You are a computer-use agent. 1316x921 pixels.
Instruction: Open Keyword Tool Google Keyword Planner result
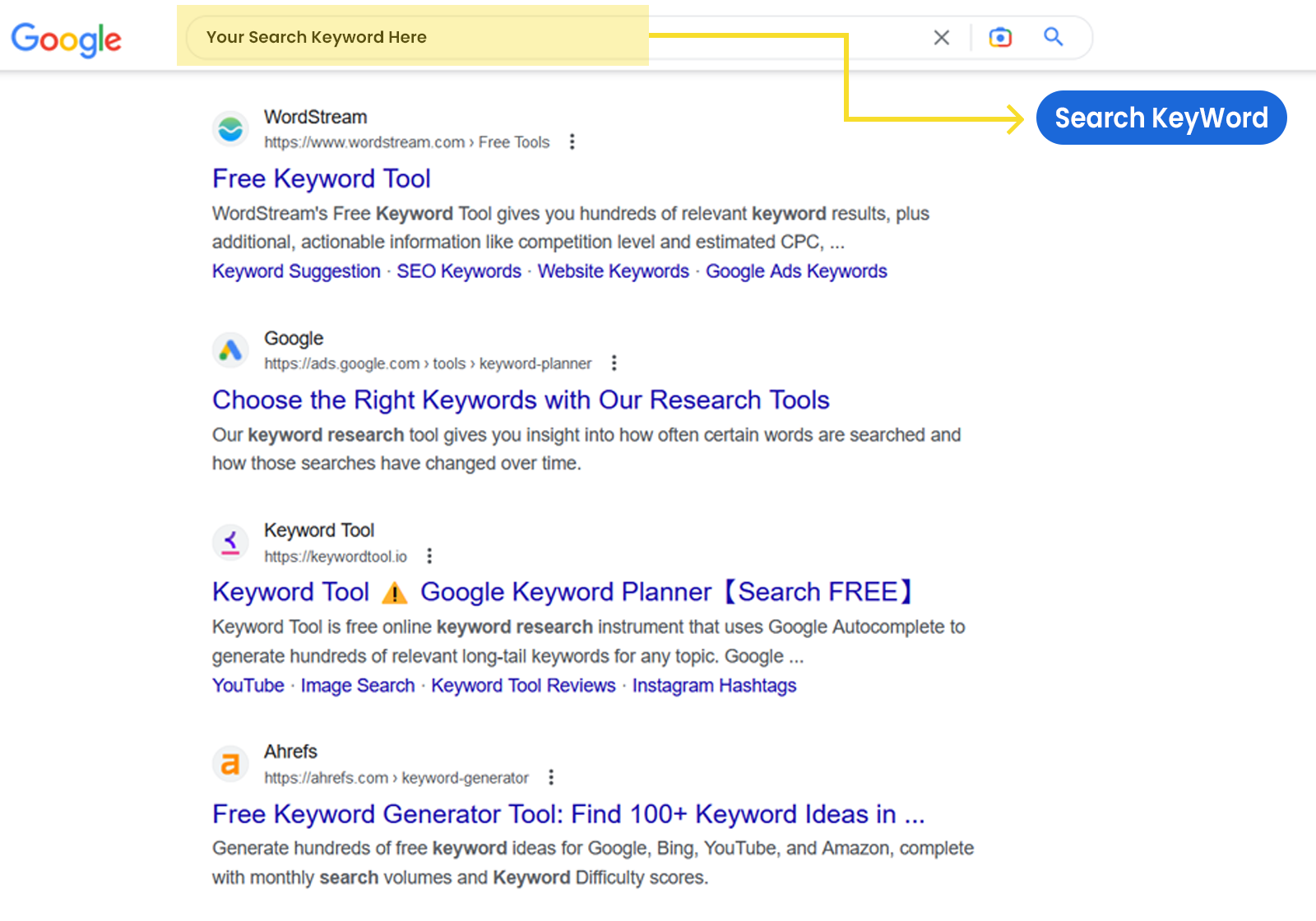point(563,592)
